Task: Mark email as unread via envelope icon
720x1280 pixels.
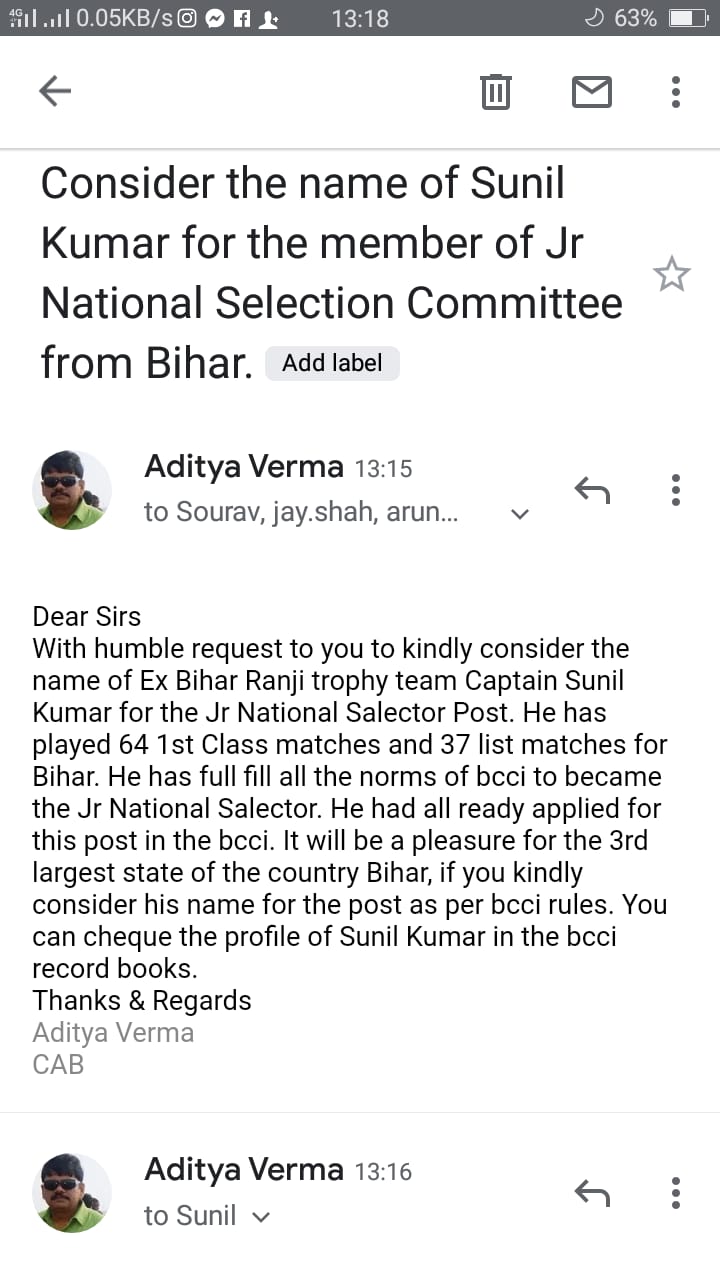Action: pyautogui.click(x=591, y=92)
